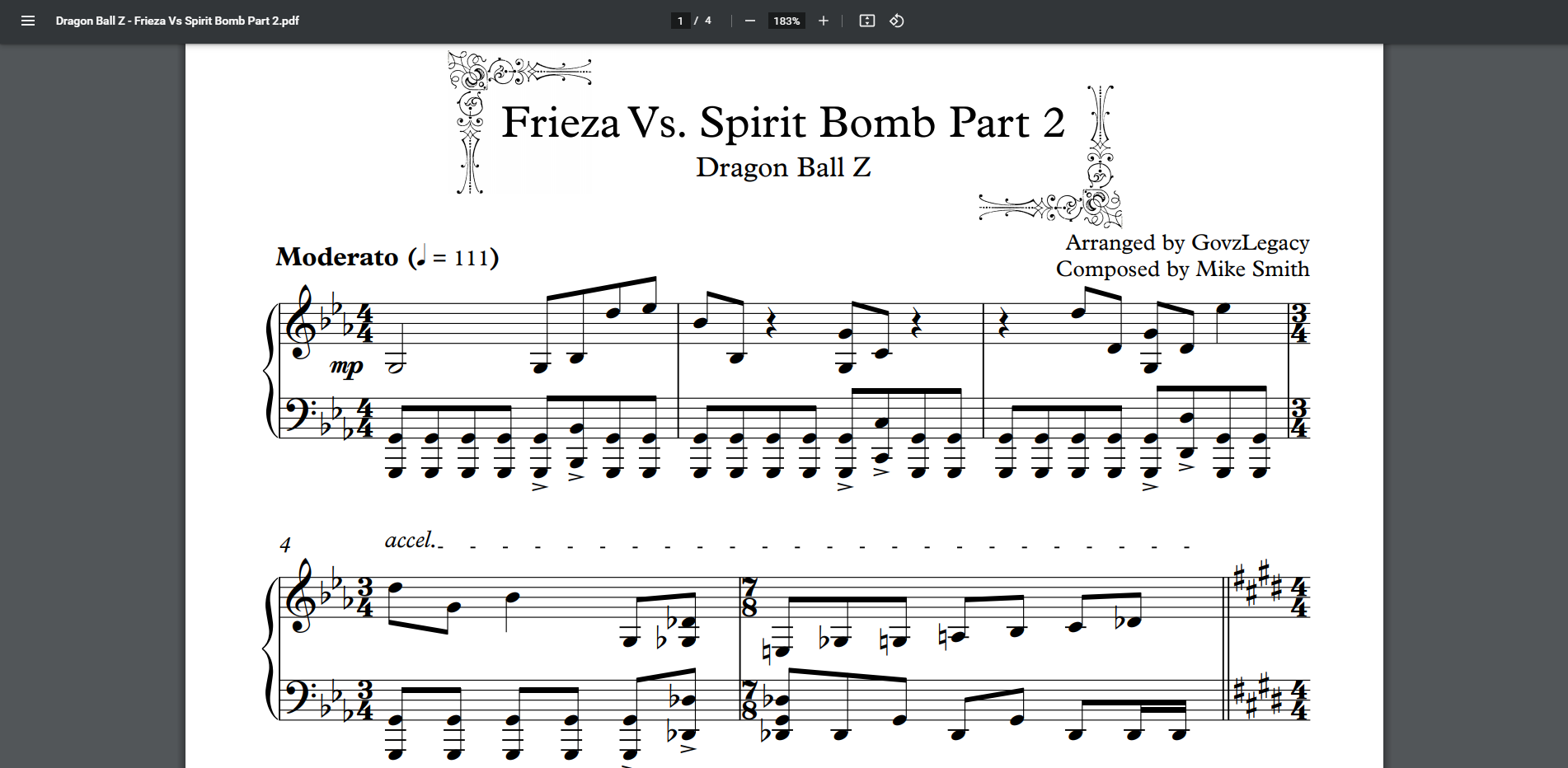Click the "mp" dynamic marking

coord(346,366)
